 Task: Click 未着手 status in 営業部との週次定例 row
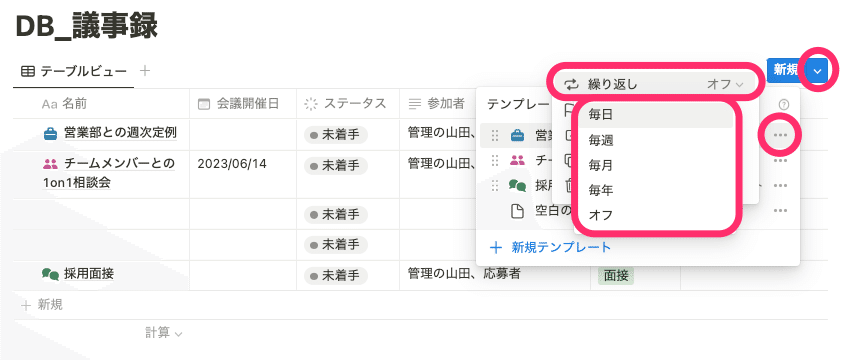point(336,135)
